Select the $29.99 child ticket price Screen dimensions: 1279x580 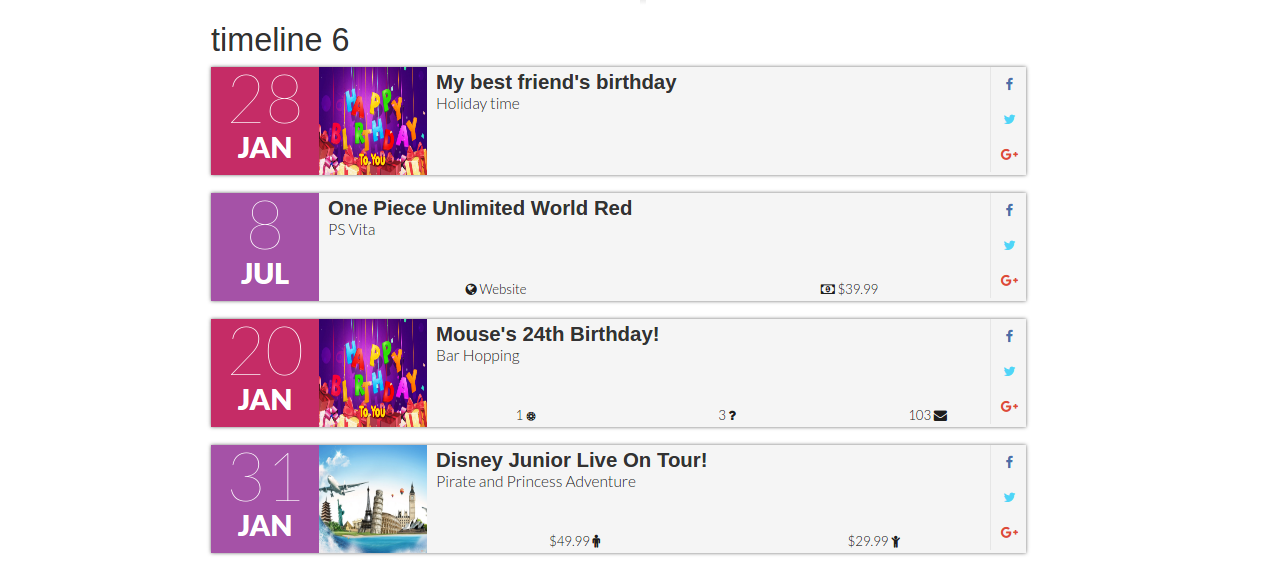coord(874,541)
